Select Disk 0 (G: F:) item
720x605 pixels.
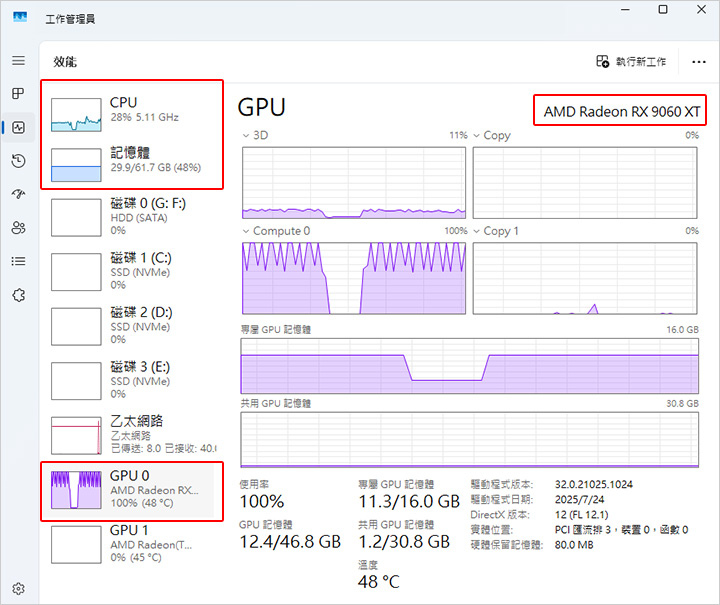132,217
